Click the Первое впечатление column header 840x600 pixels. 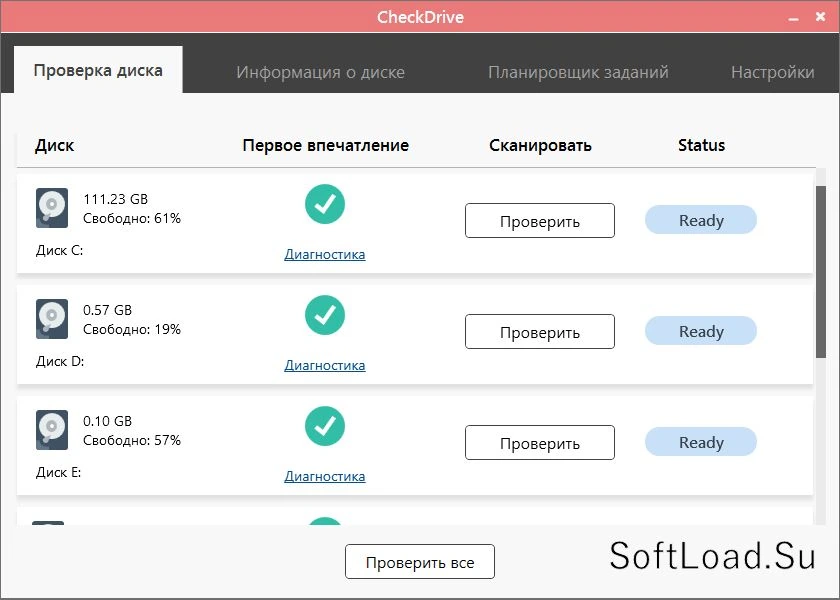[326, 145]
